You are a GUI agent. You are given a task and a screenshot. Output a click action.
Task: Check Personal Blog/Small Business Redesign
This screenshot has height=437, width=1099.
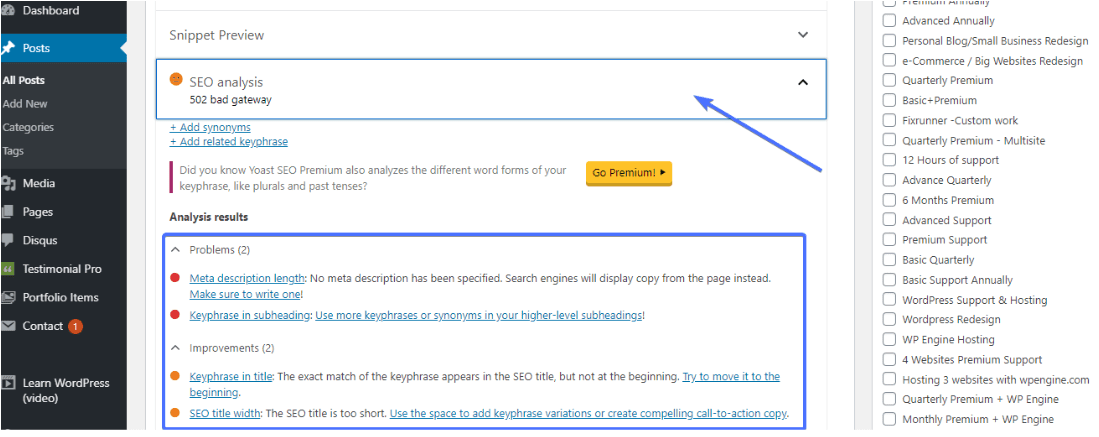889,41
